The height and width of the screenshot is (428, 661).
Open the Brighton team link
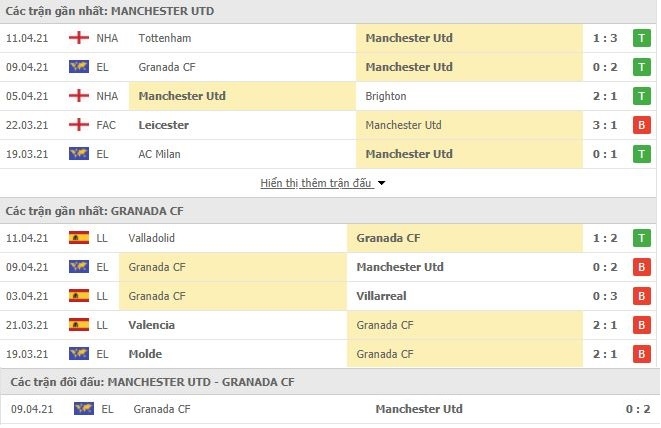click(x=386, y=96)
